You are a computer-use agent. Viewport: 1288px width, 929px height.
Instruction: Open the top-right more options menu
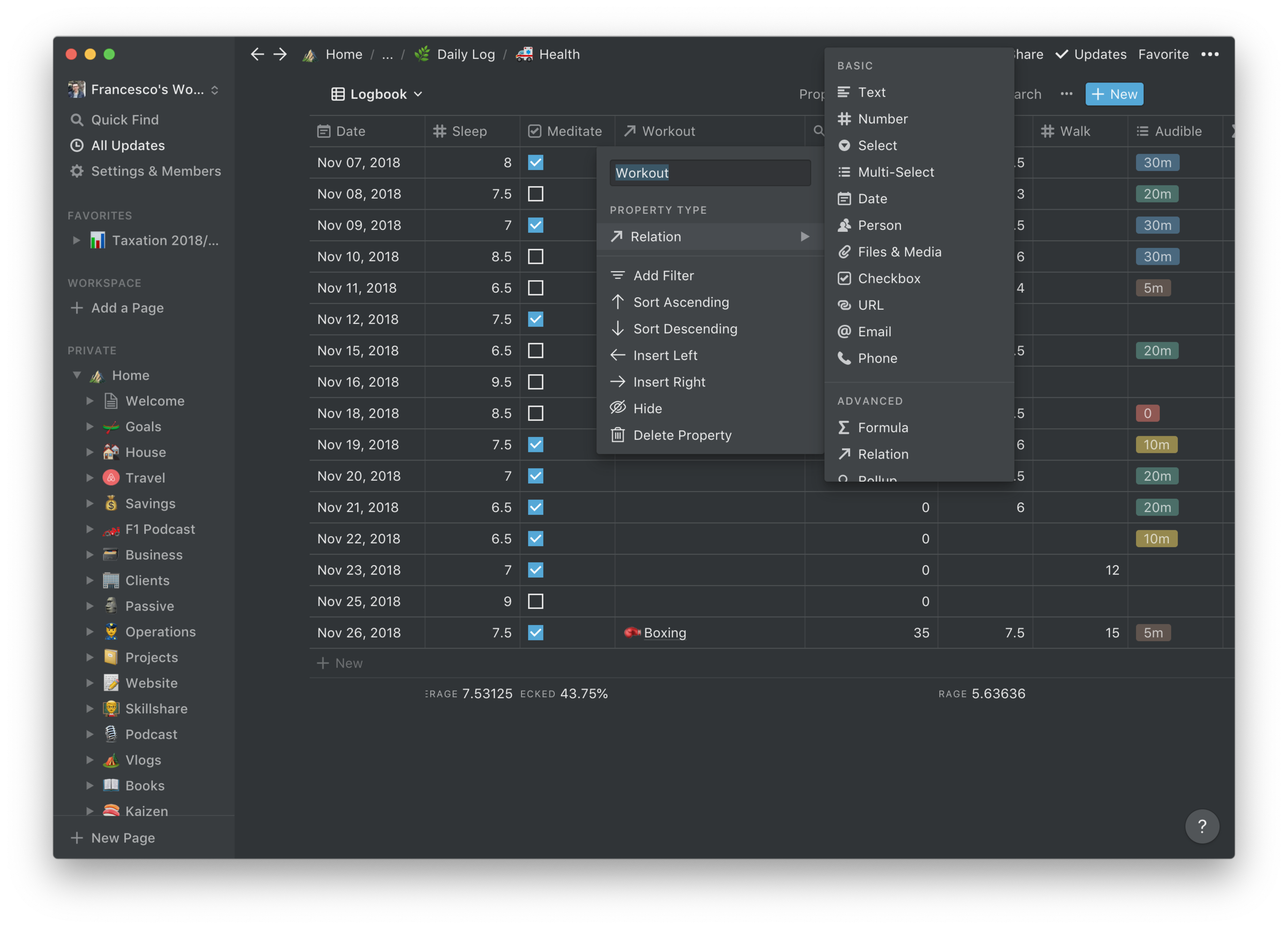point(1210,54)
